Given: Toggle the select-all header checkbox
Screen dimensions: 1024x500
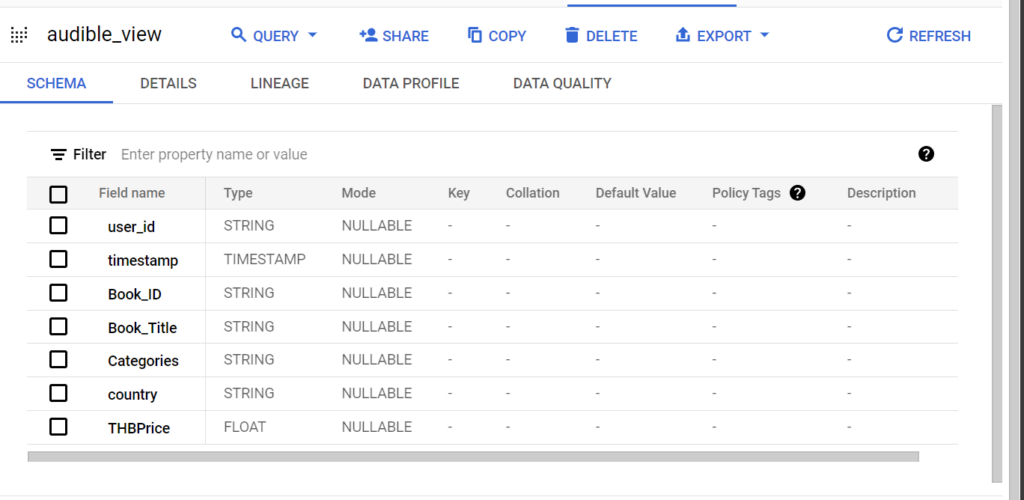Looking at the screenshot, I should pos(58,194).
